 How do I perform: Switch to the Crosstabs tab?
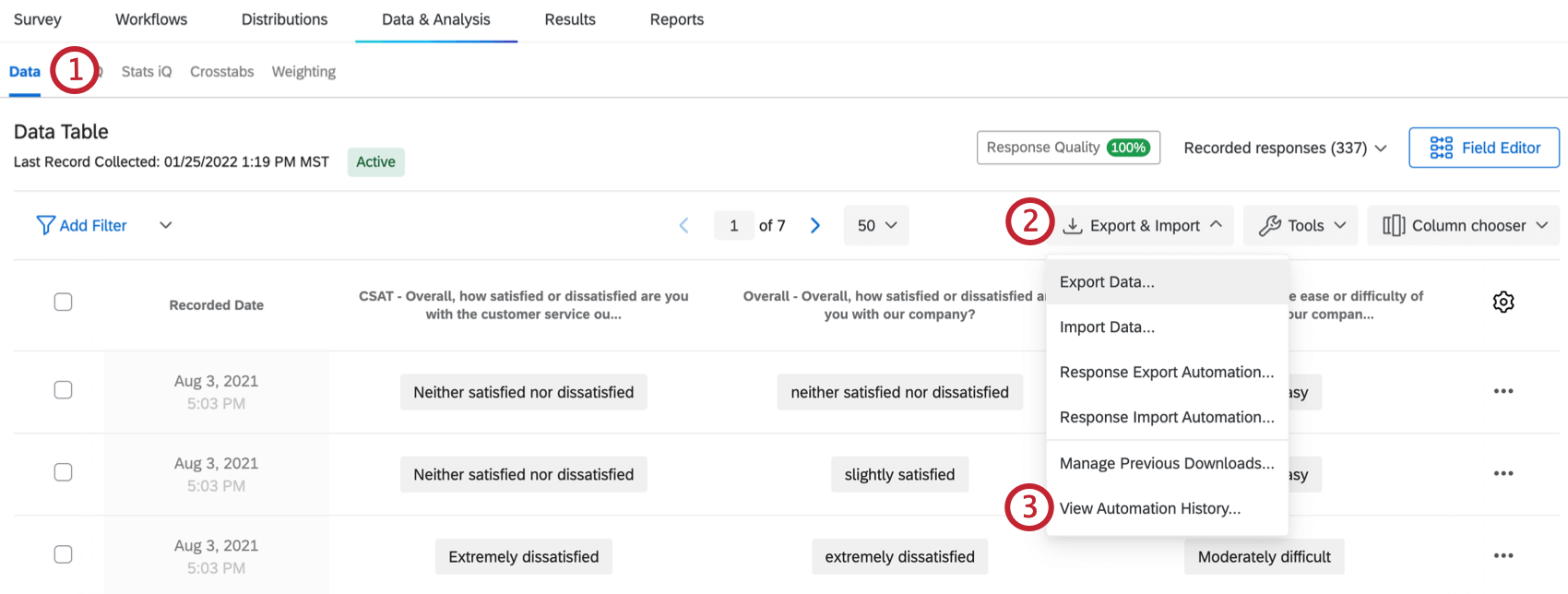(x=221, y=72)
